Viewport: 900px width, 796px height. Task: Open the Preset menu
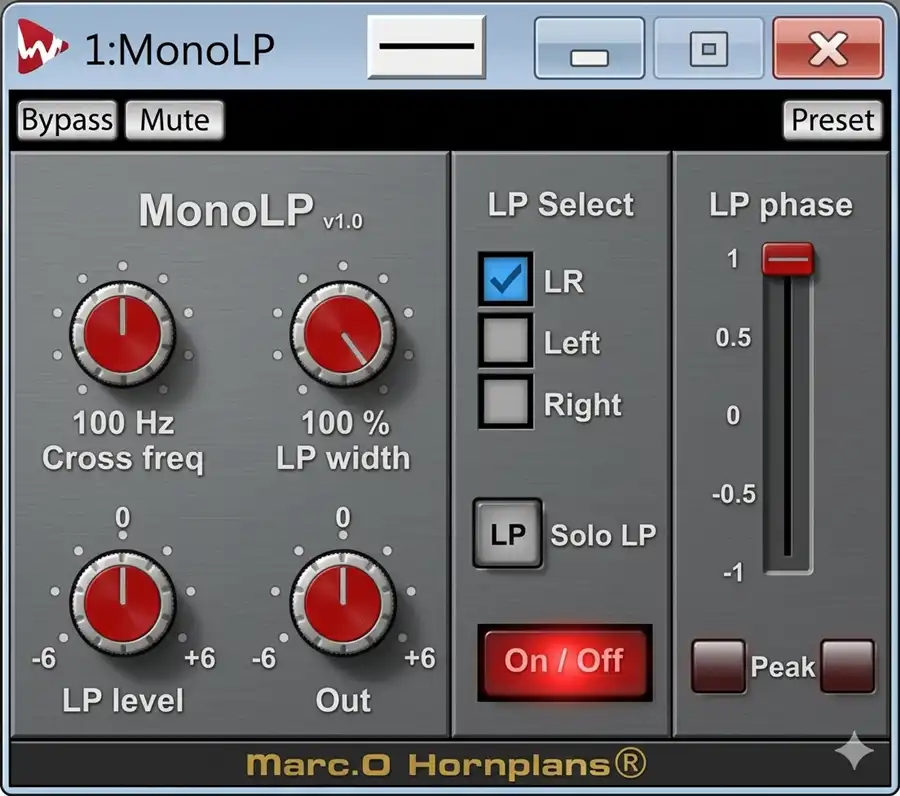tap(832, 121)
